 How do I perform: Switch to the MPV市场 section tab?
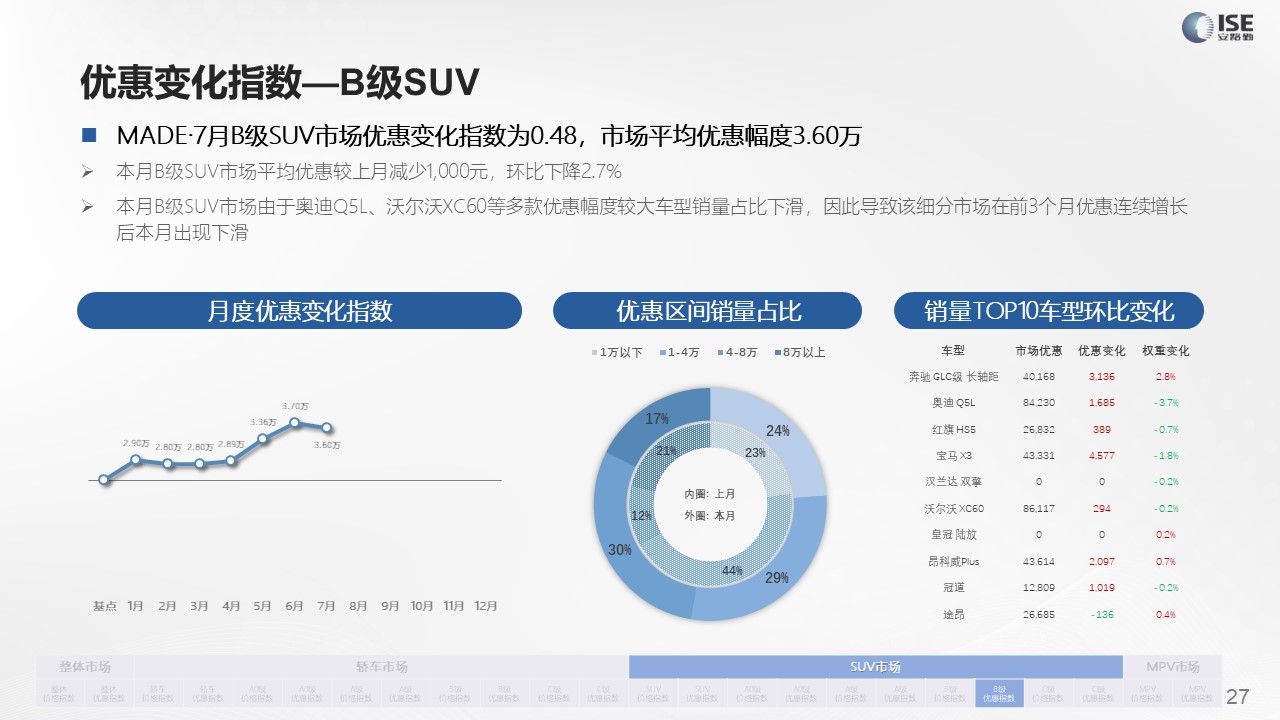tap(1172, 667)
